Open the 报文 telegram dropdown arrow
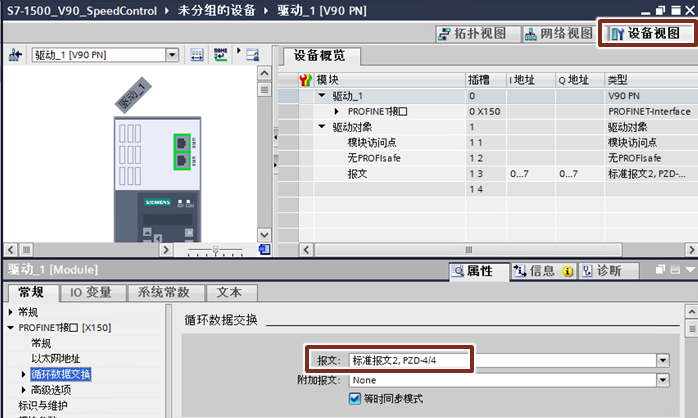 663,360
